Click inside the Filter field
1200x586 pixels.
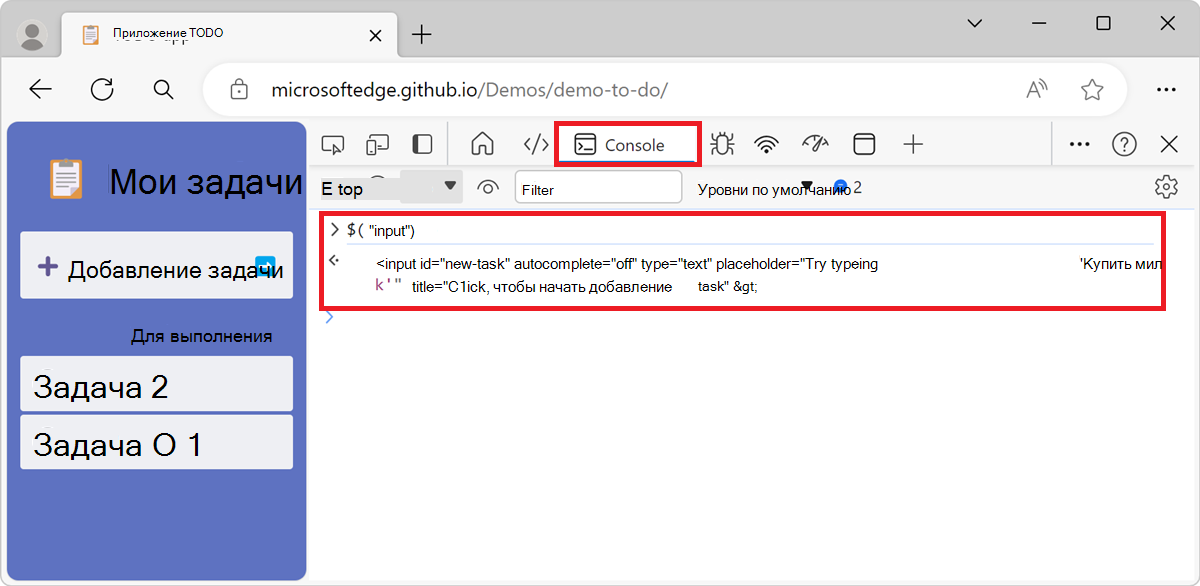[x=598, y=187]
